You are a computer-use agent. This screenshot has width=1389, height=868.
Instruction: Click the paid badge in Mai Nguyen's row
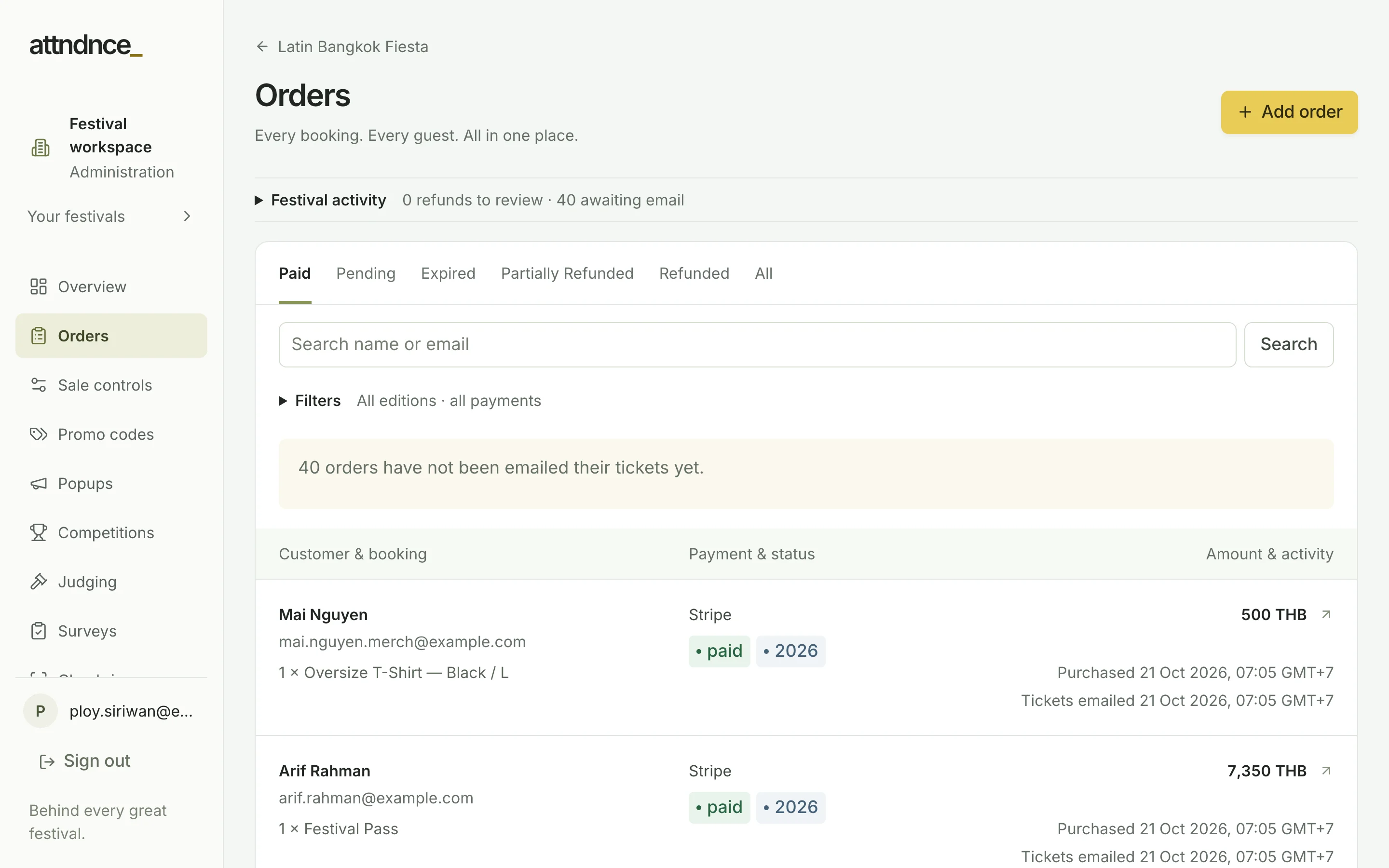[719, 651]
